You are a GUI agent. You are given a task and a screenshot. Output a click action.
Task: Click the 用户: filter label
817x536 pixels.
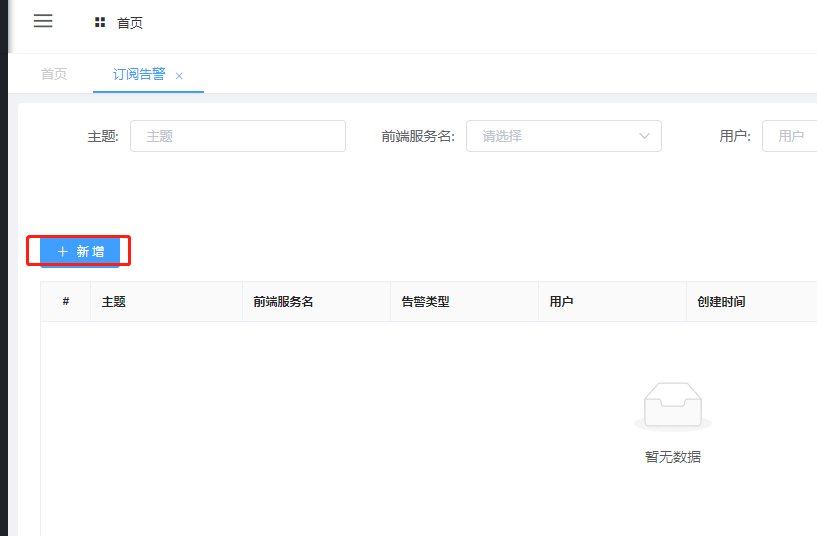pos(735,136)
